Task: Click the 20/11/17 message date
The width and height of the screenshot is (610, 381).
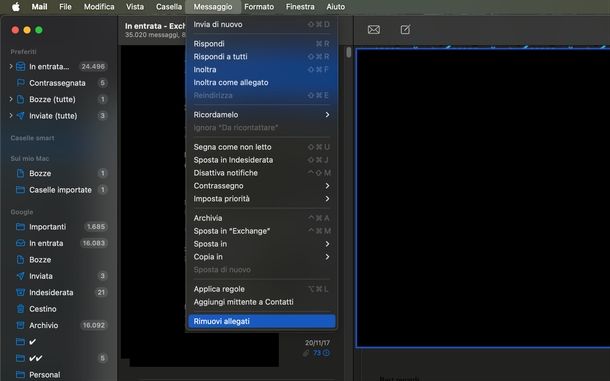Action: 317,342
